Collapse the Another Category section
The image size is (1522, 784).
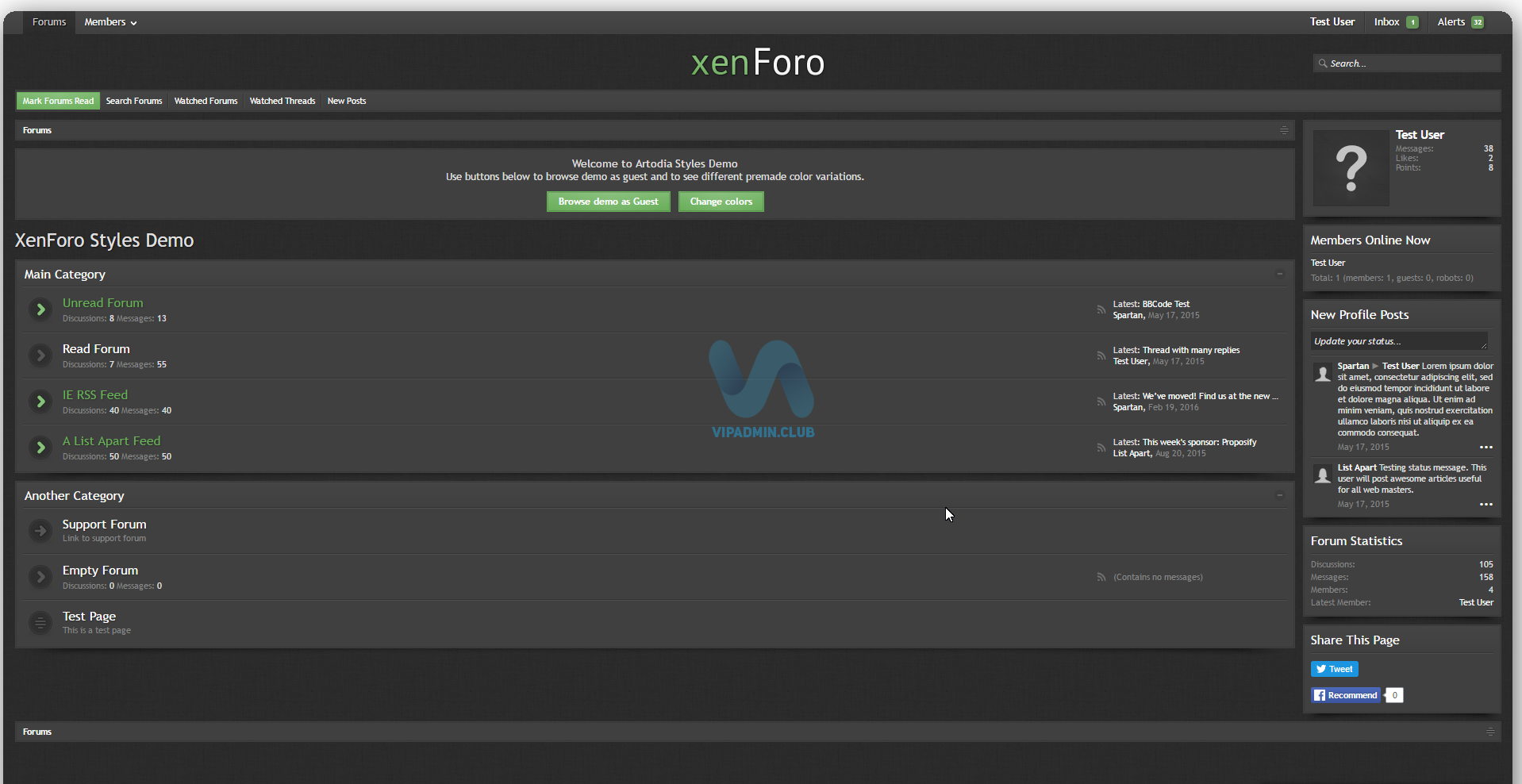(1279, 495)
